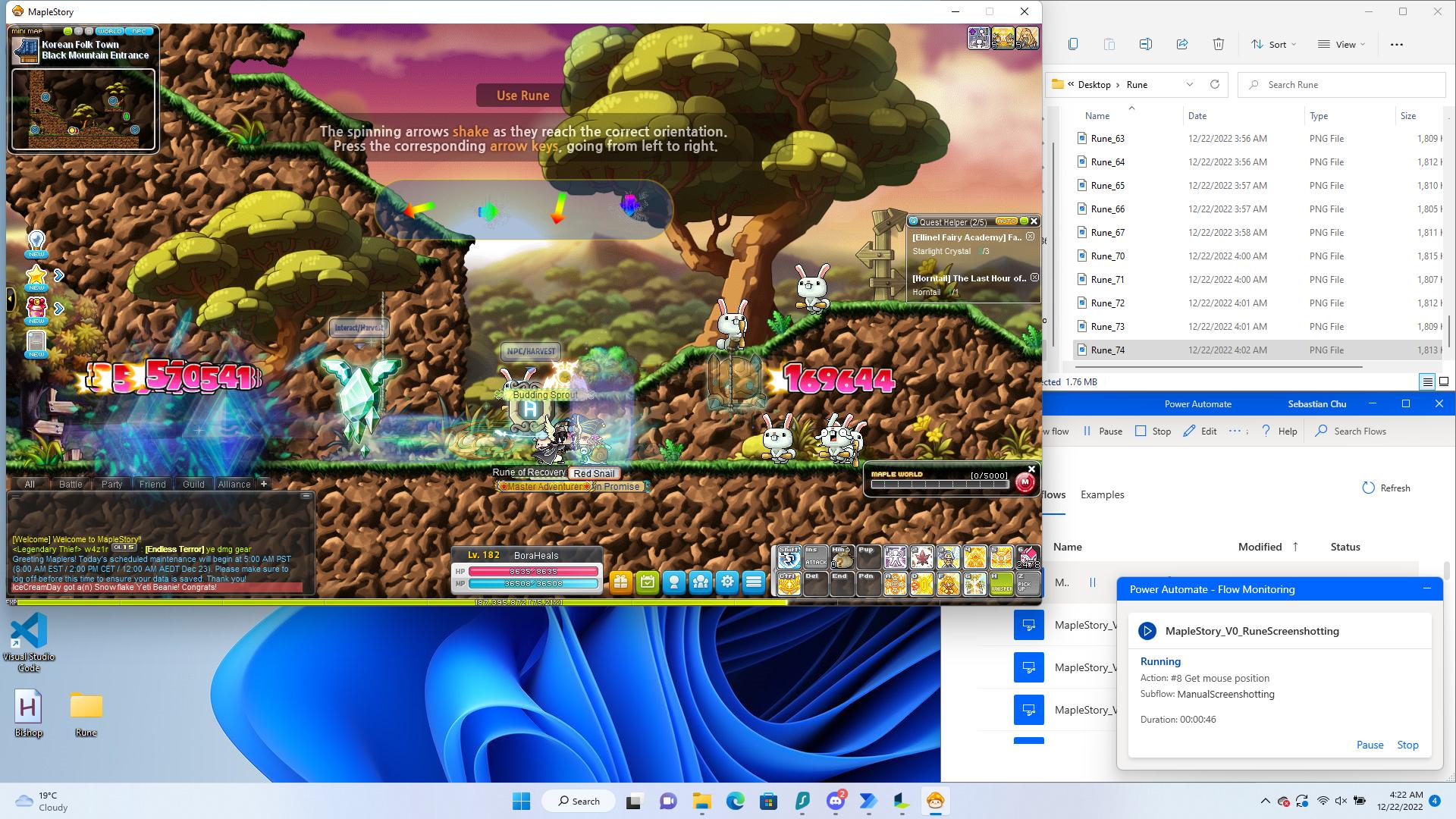The image size is (1456, 819).
Task: Select the Party chat tab
Action: (x=111, y=484)
